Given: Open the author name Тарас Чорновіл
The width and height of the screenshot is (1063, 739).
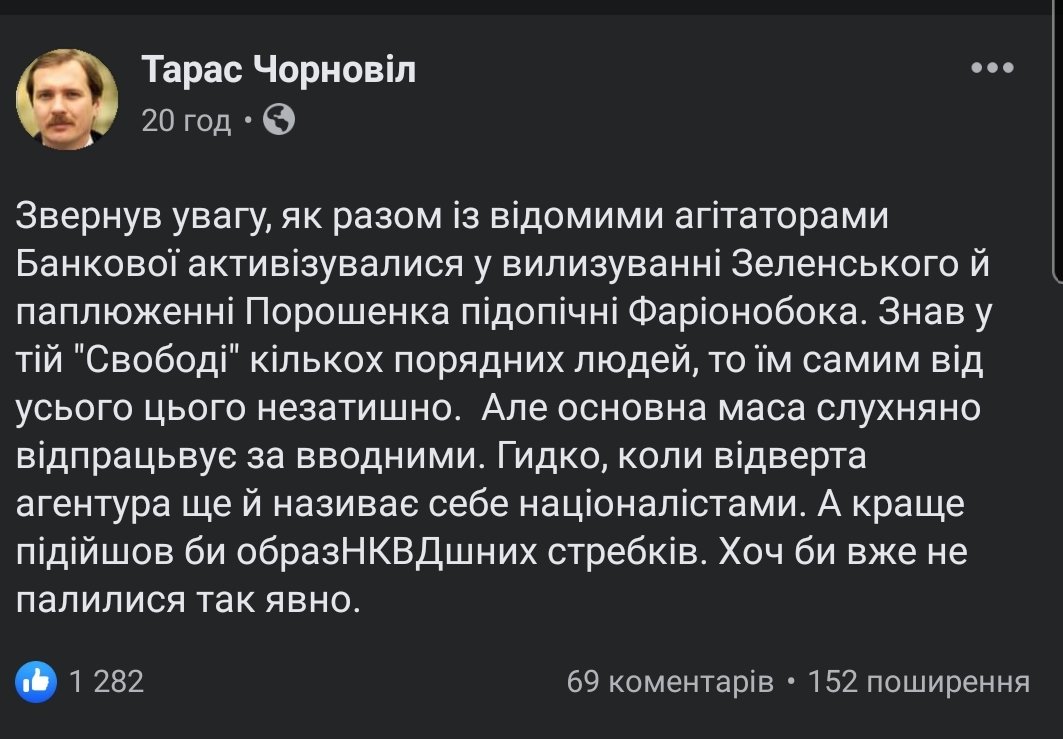Looking at the screenshot, I should pyautogui.click(x=278, y=70).
